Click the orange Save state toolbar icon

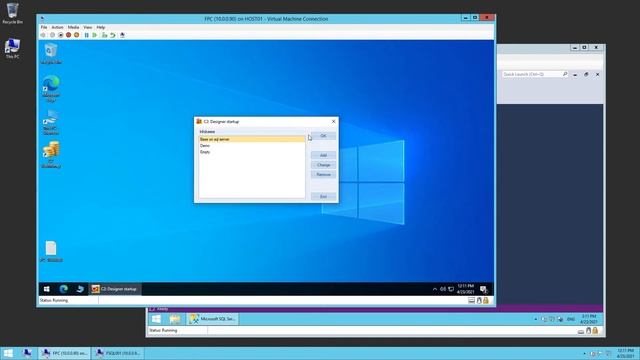click(x=76, y=35)
